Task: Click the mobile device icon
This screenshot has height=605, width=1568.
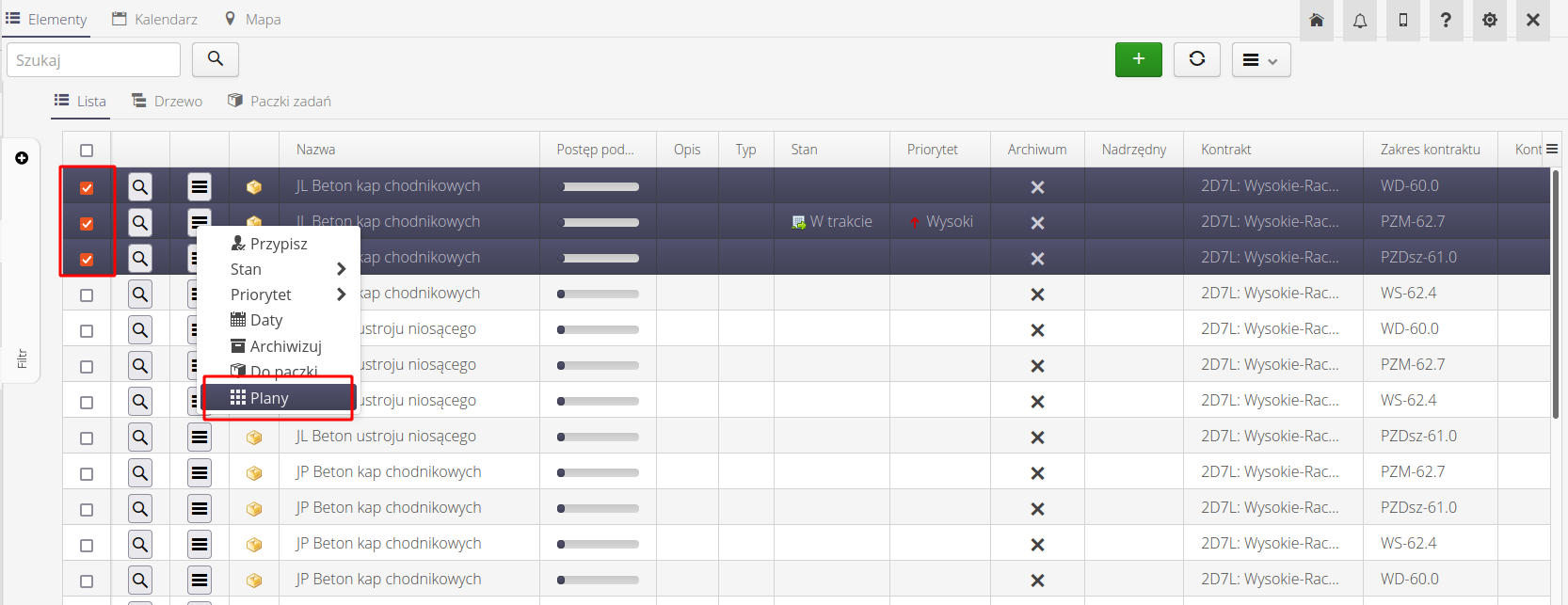Action: coord(1403,20)
